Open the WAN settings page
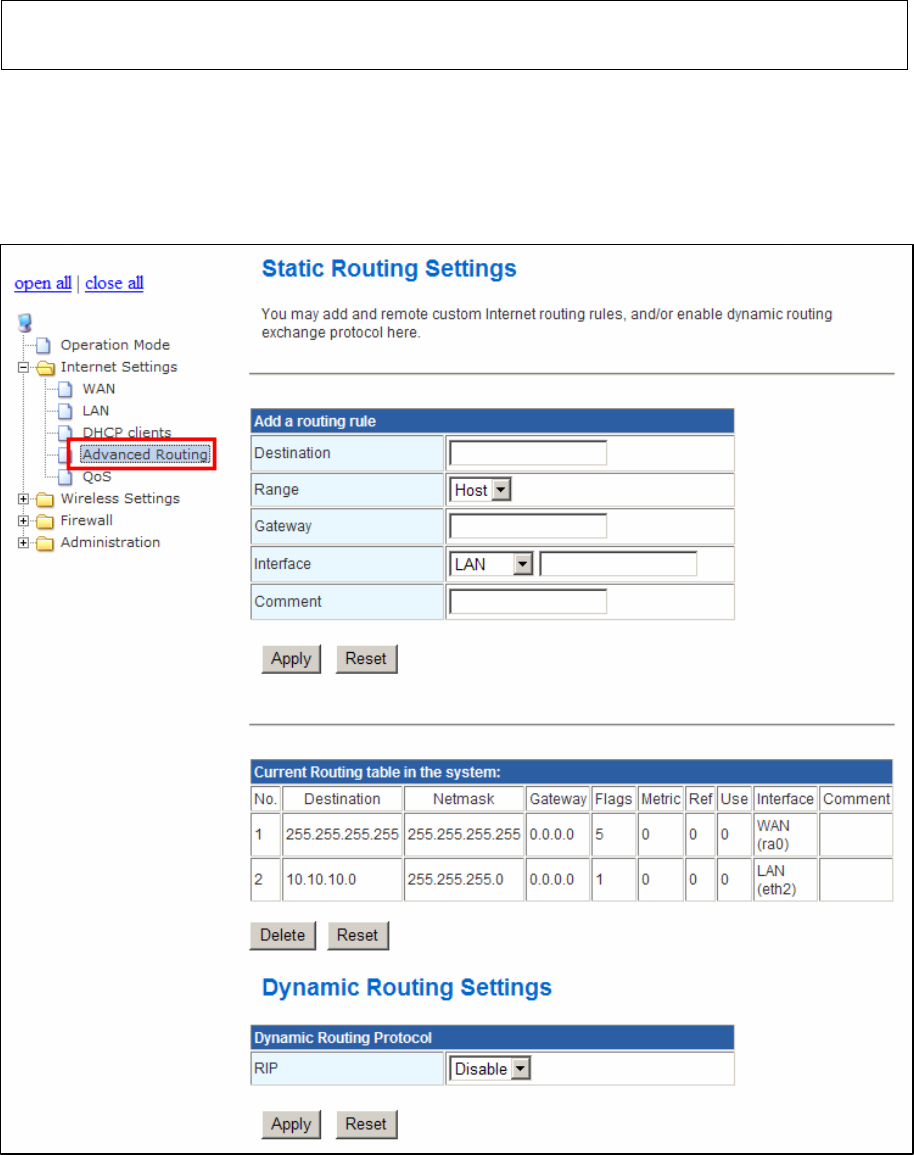The image size is (914, 1155). 99,389
